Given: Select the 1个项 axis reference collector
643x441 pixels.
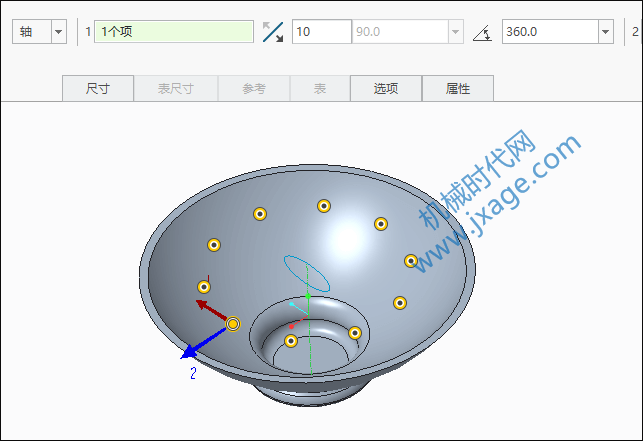Looking at the screenshot, I should pos(174,32).
